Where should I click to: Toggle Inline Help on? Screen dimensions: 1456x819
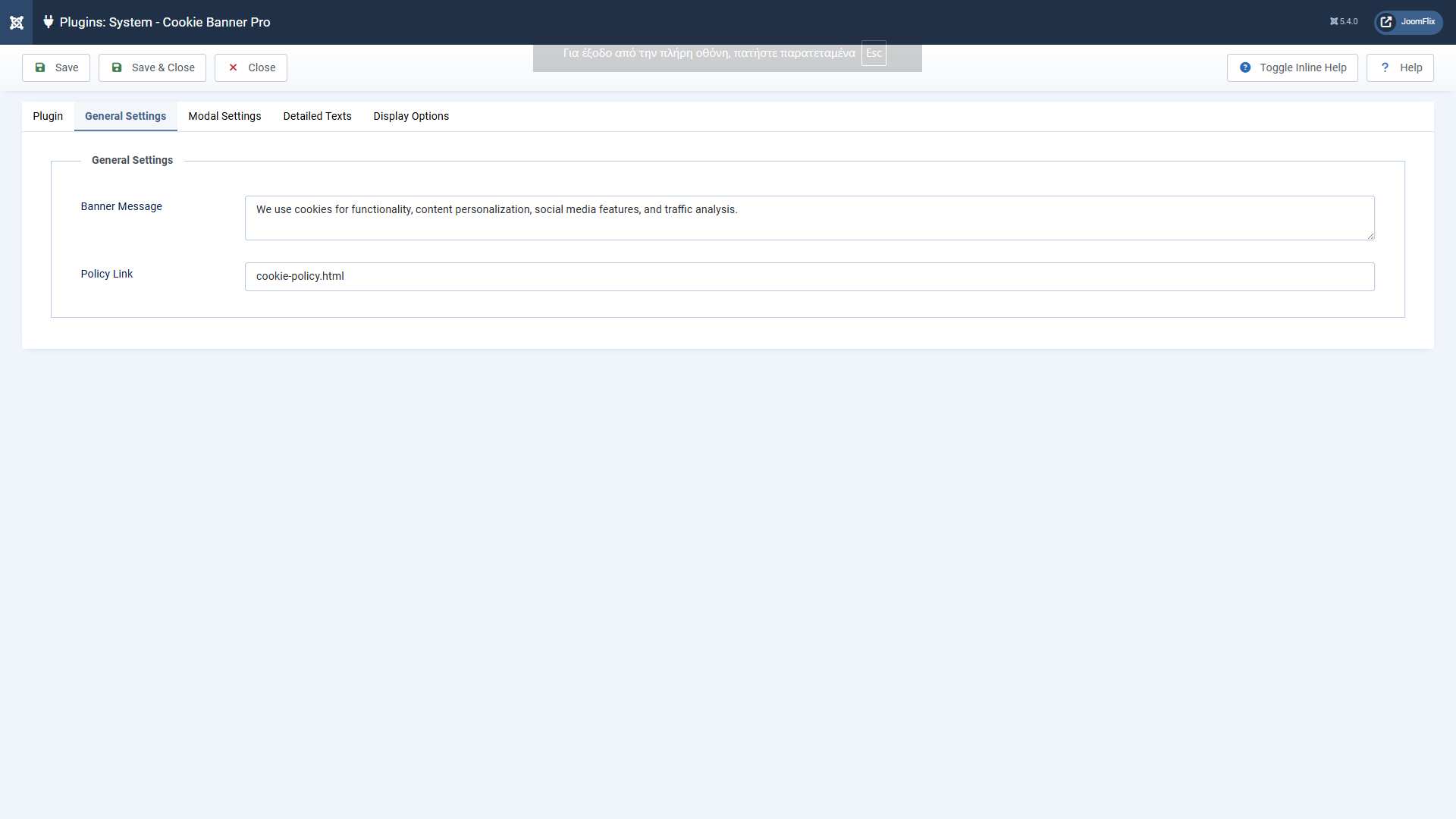(x=1292, y=67)
